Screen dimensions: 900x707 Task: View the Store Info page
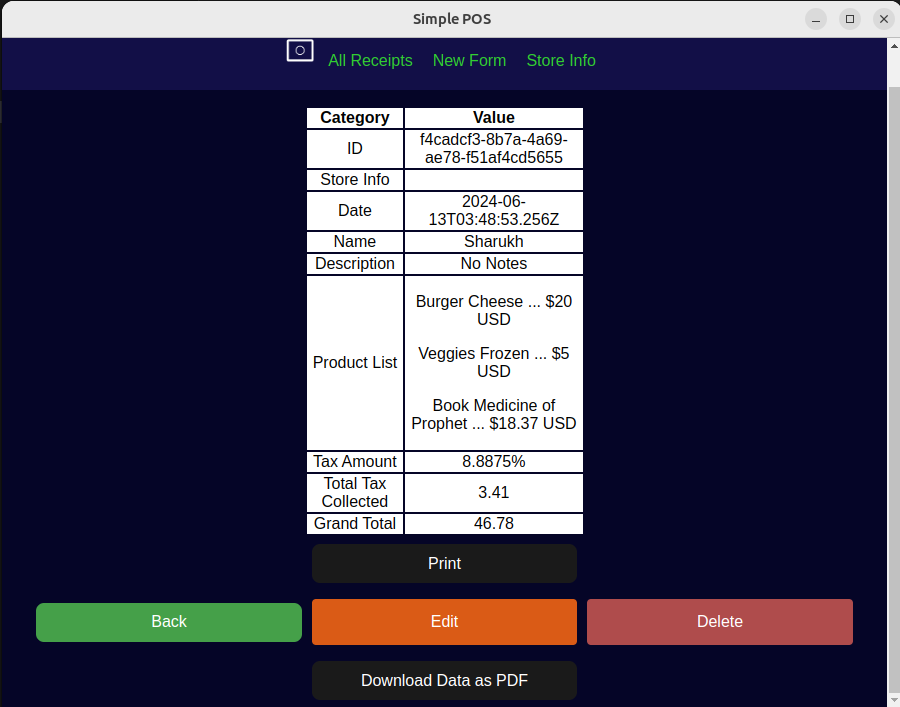pyautogui.click(x=560, y=60)
